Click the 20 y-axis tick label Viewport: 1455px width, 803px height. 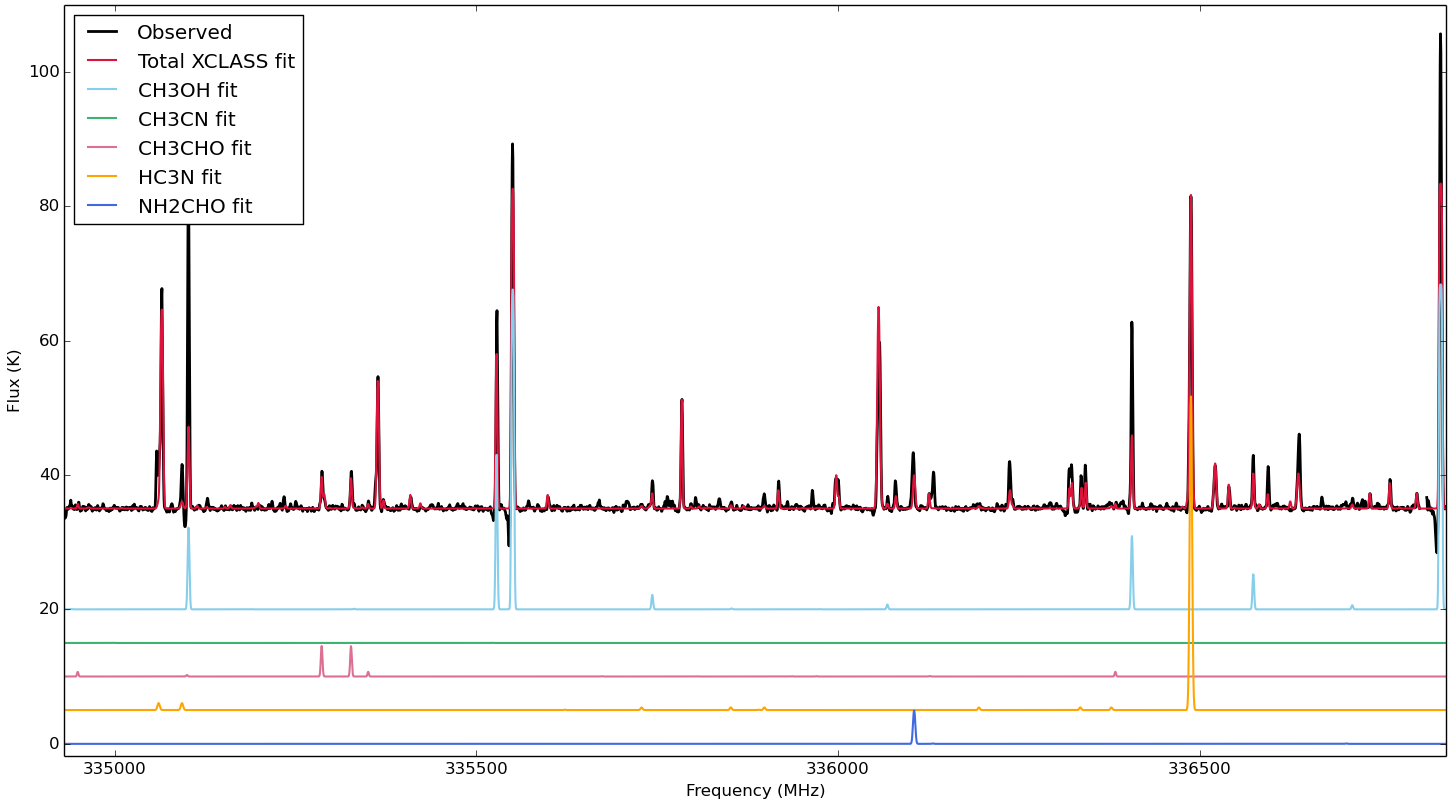click(x=49, y=609)
